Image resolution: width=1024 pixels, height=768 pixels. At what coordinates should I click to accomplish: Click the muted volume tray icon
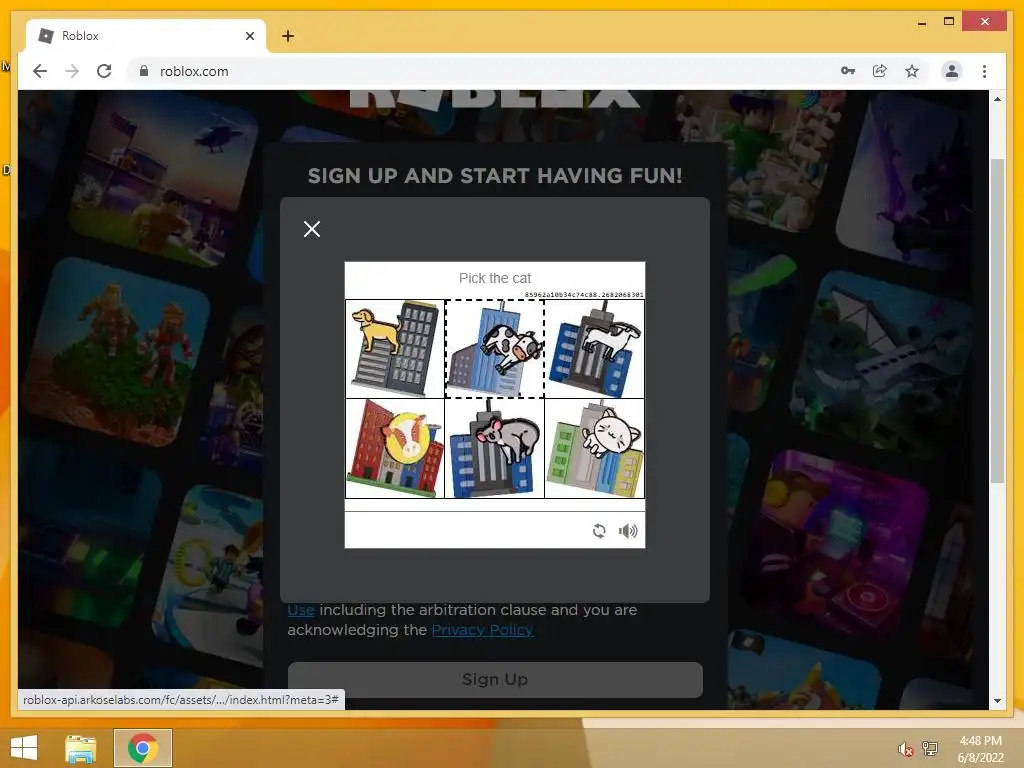click(x=905, y=749)
